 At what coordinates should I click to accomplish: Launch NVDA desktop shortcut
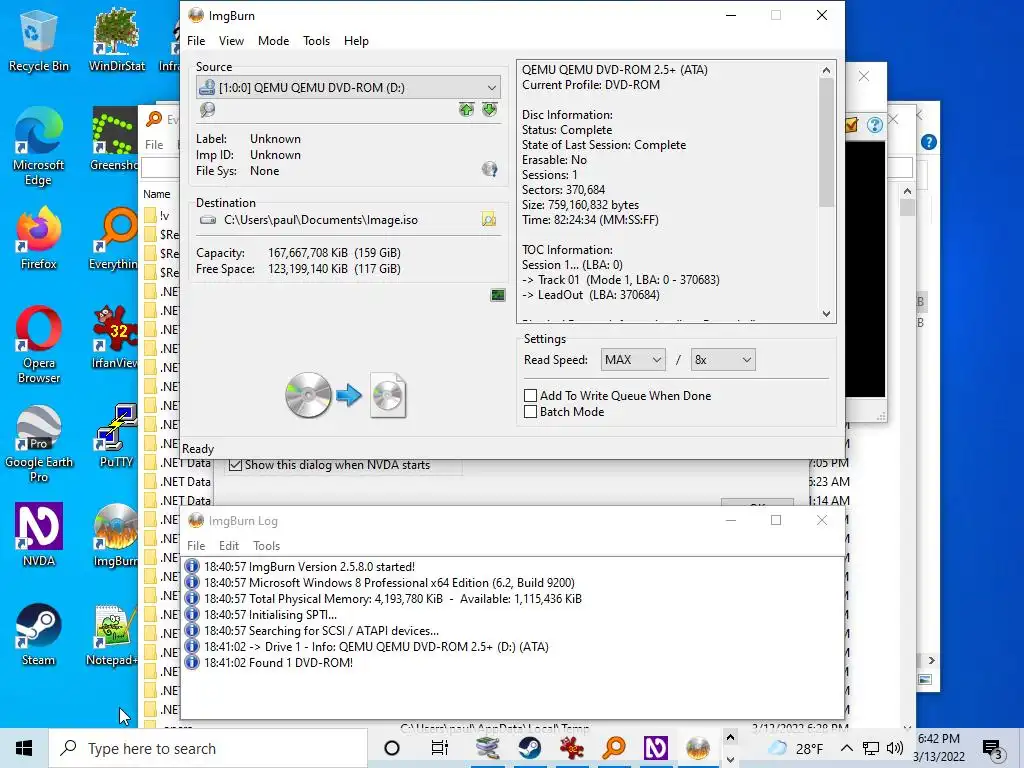point(38,534)
